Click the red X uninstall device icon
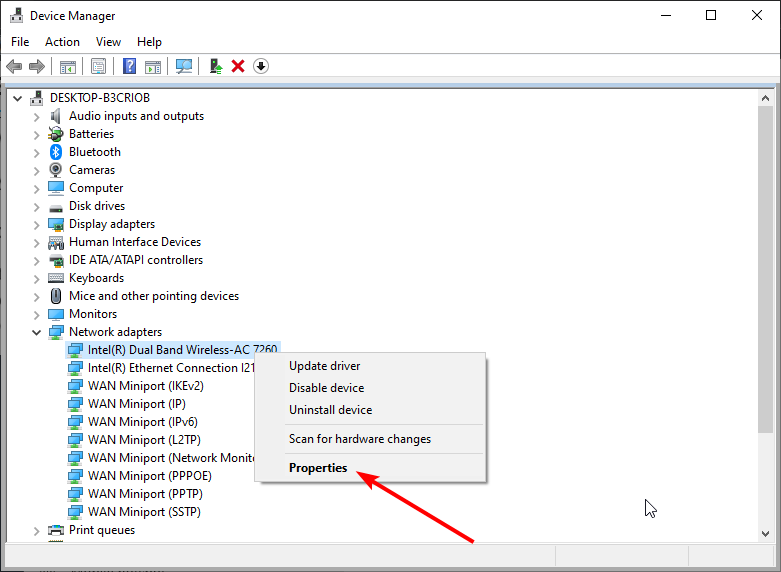781x572 pixels. point(238,66)
